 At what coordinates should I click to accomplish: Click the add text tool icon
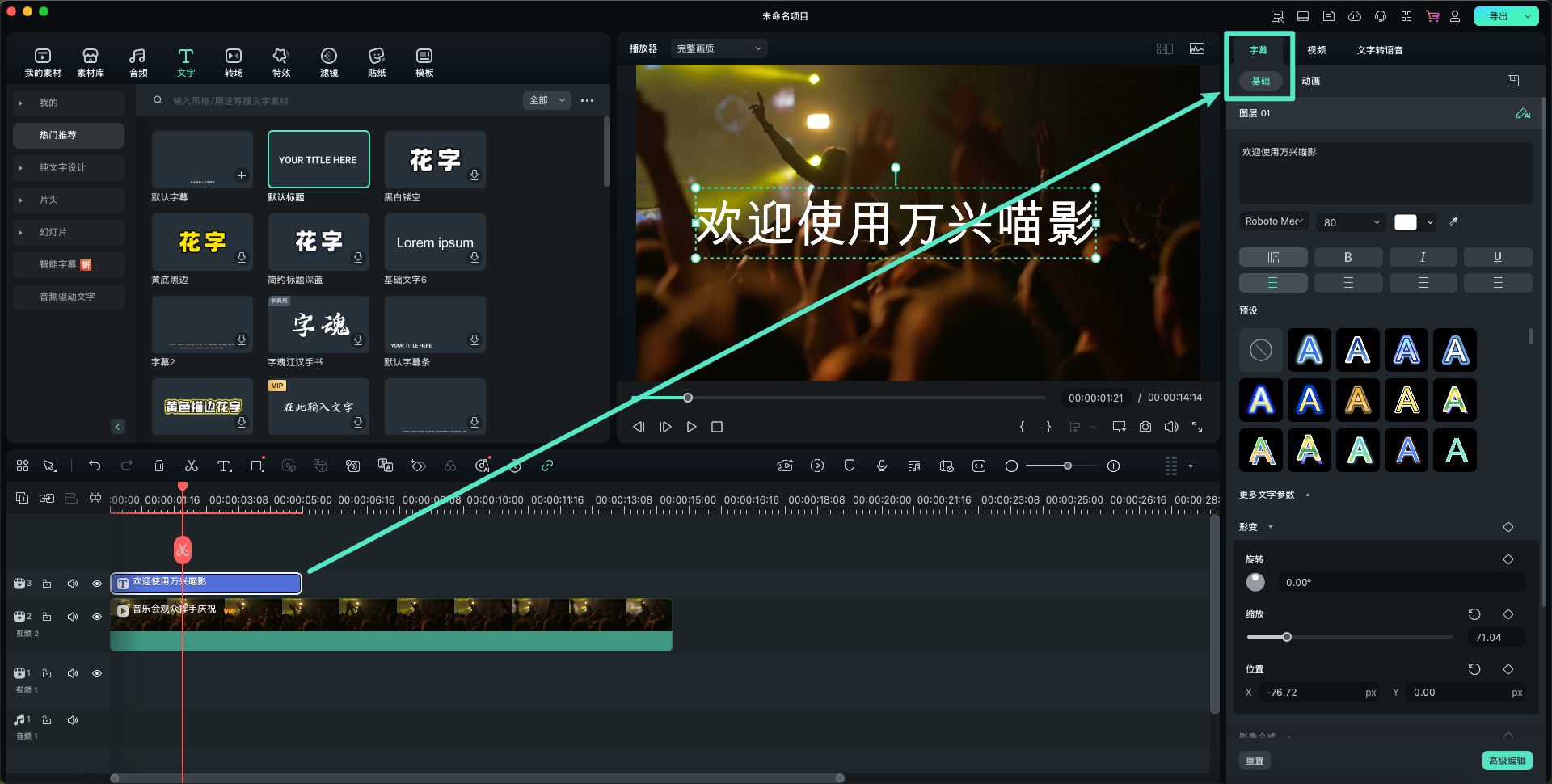pos(224,466)
